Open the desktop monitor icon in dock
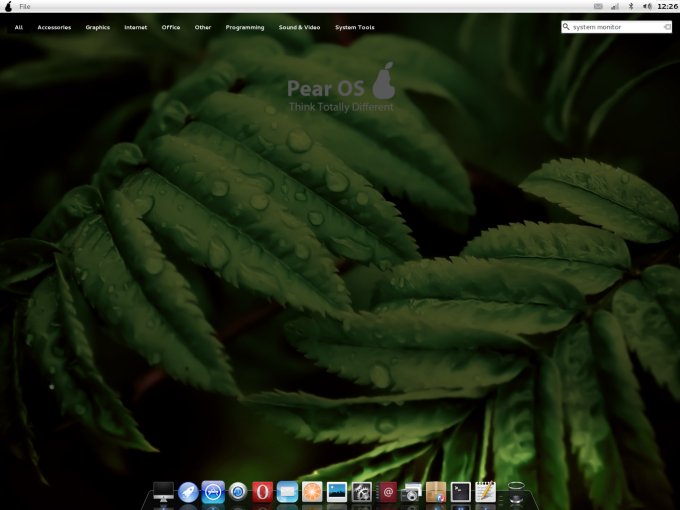Viewport: 680px width, 510px height. (163, 492)
